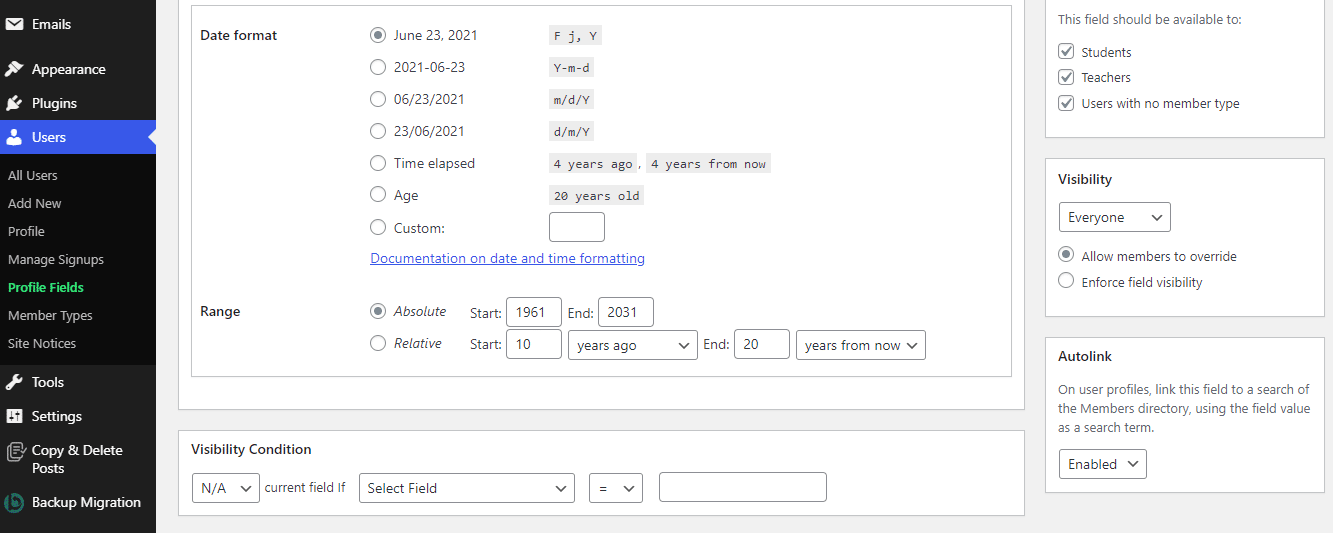Image resolution: width=1333 pixels, height=533 pixels.
Task: Select the June 23, 2021 date format
Action: [378, 35]
